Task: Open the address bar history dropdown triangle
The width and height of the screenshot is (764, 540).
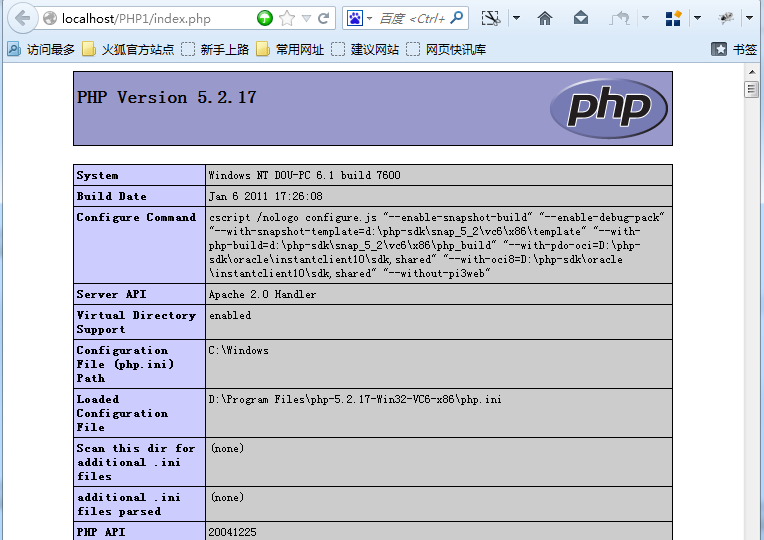Action: pyautogui.click(x=306, y=19)
